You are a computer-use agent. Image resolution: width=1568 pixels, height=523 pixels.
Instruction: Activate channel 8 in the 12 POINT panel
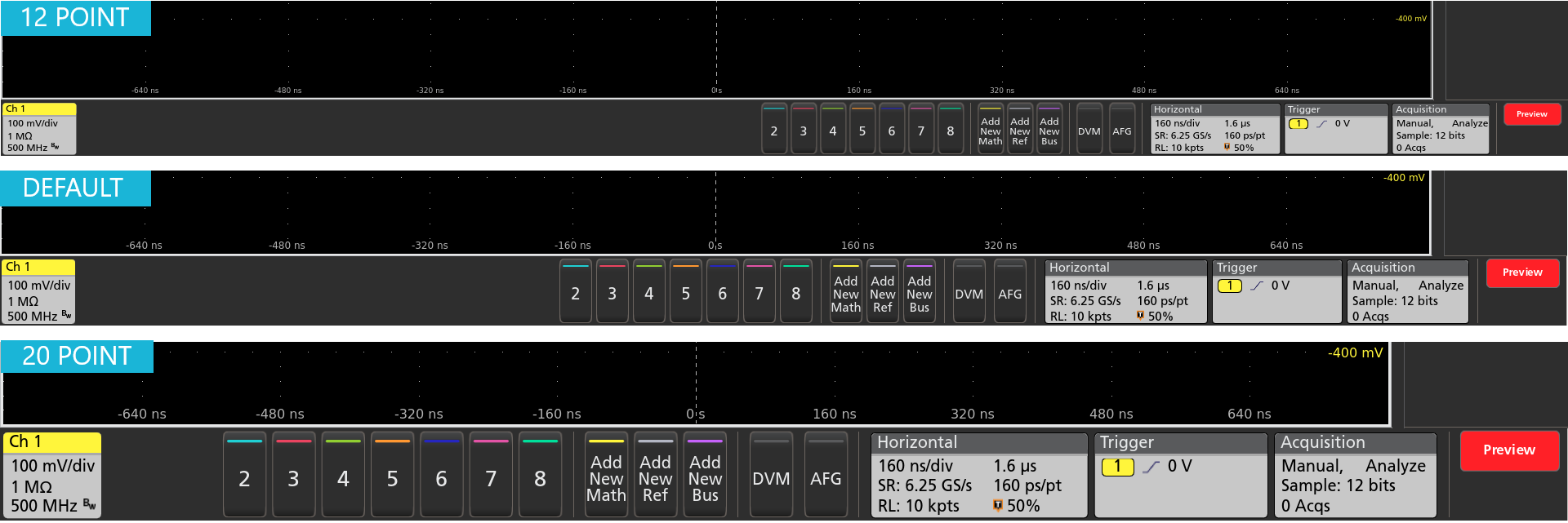pos(951,129)
